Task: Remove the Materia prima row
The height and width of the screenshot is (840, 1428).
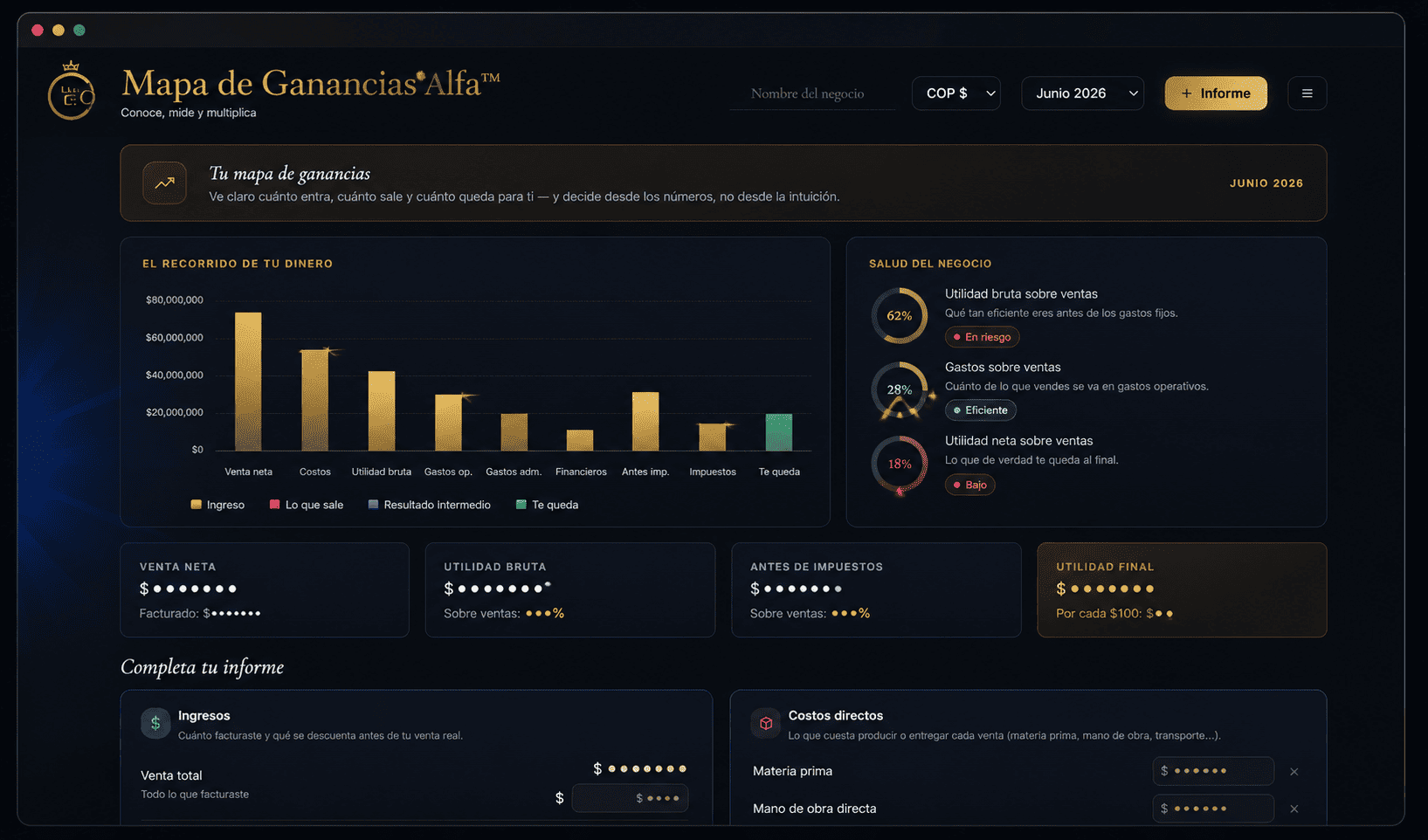Action: point(1294,772)
